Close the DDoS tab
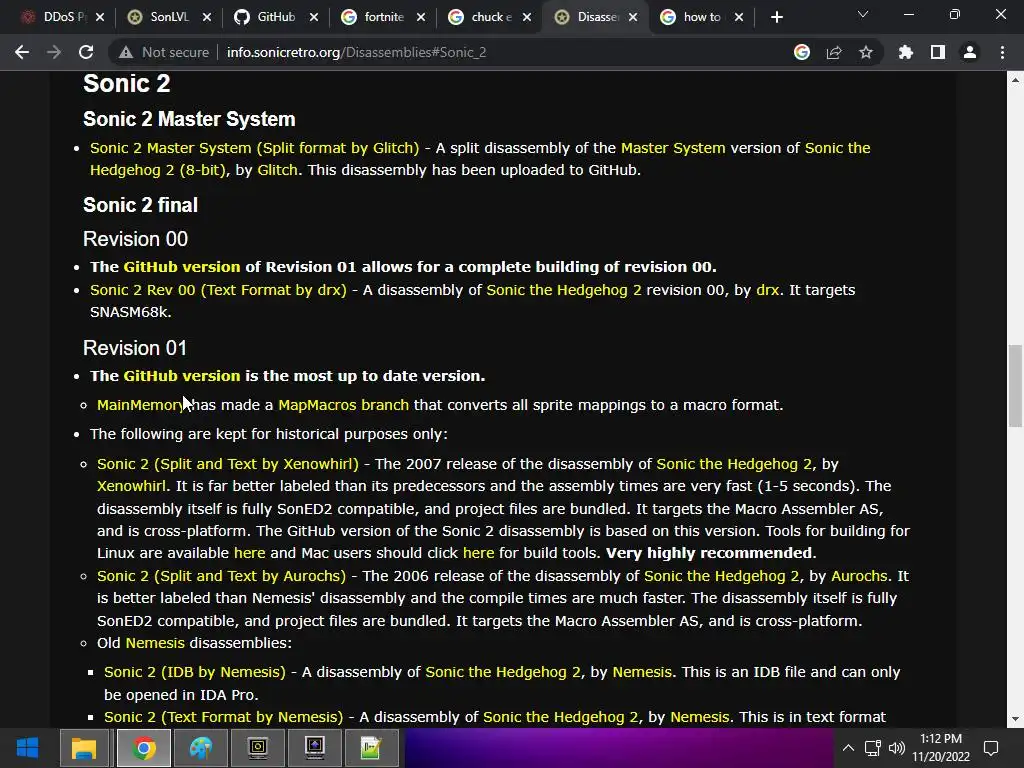The image size is (1024, 768). (100, 17)
